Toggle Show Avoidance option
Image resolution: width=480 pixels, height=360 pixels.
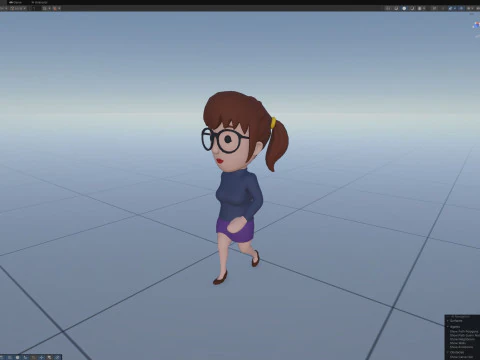(x=461, y=347)
